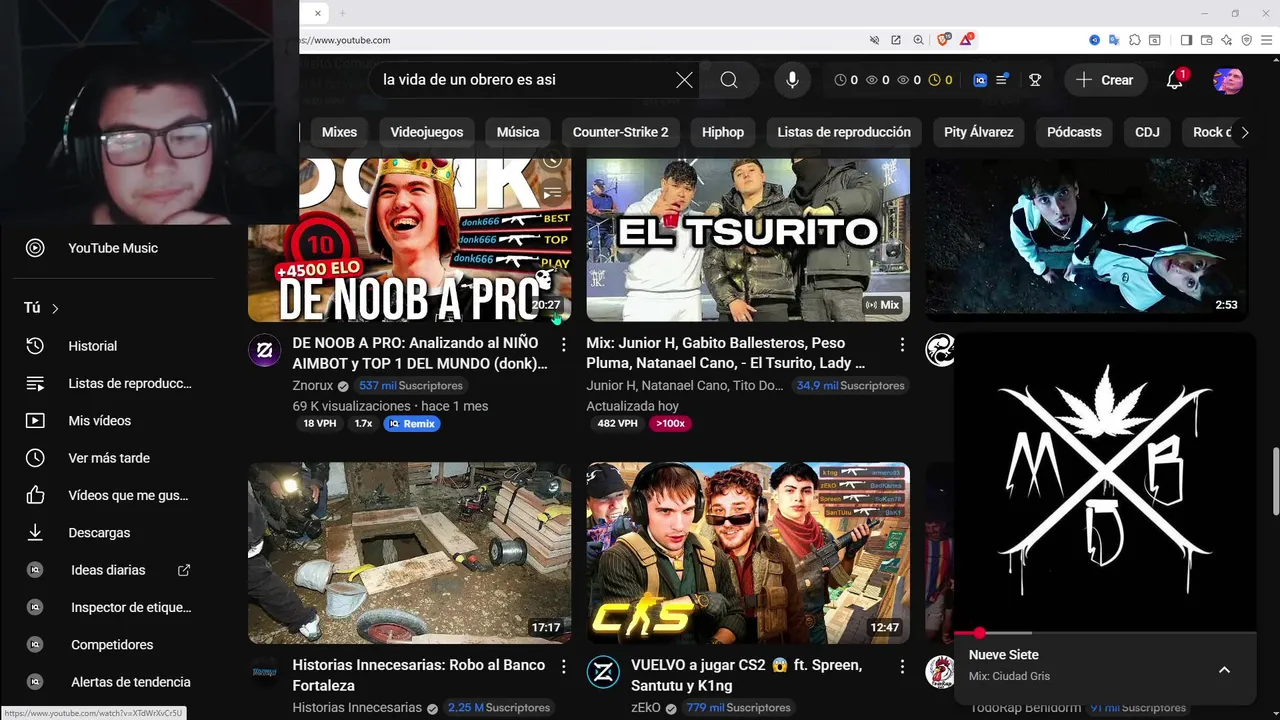Open Brave Rewards triangle icon
The height and width of the screenshot is (720, 1280).
(967, 40)
